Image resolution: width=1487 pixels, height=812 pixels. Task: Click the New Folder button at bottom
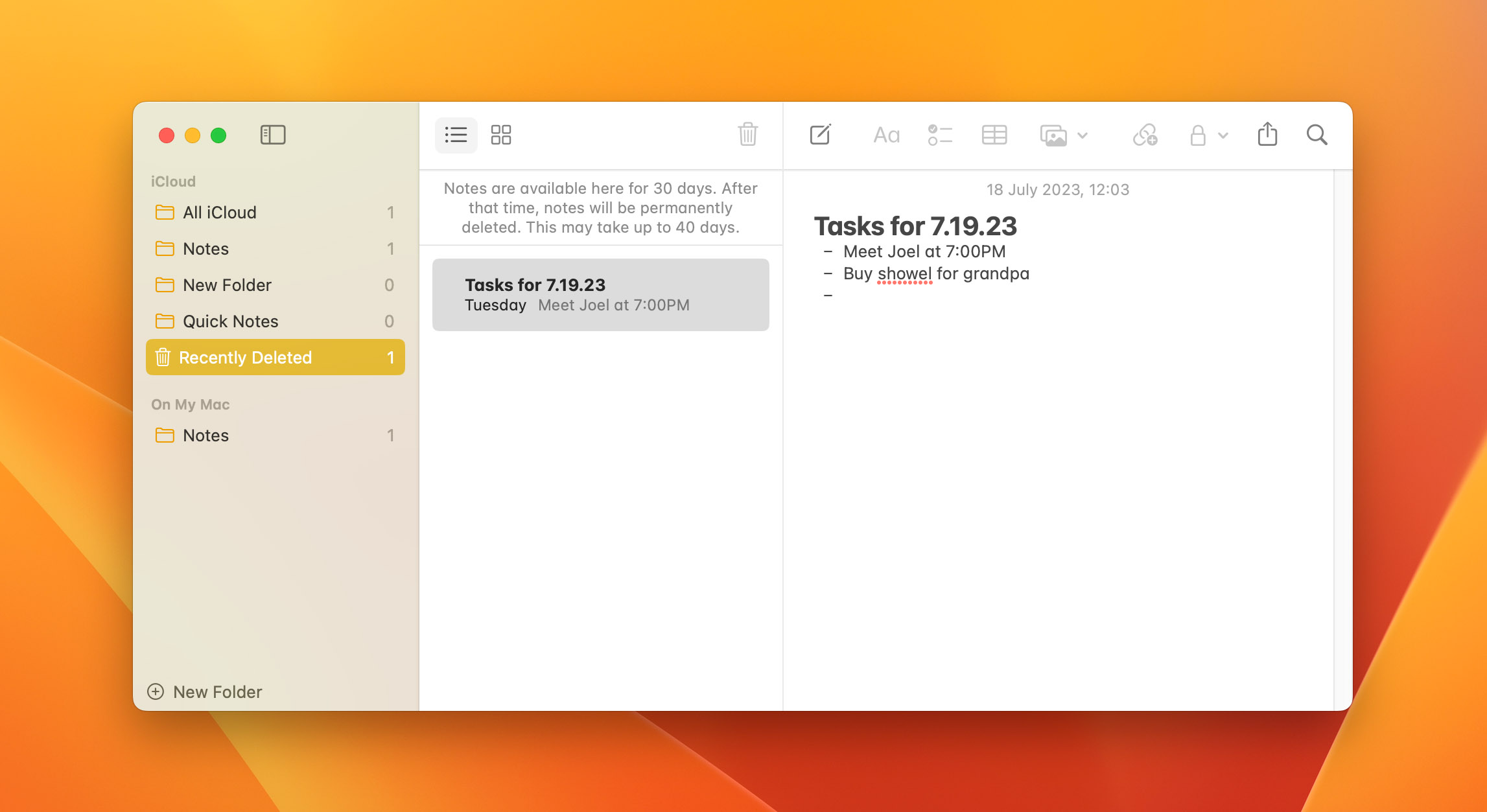204,692
